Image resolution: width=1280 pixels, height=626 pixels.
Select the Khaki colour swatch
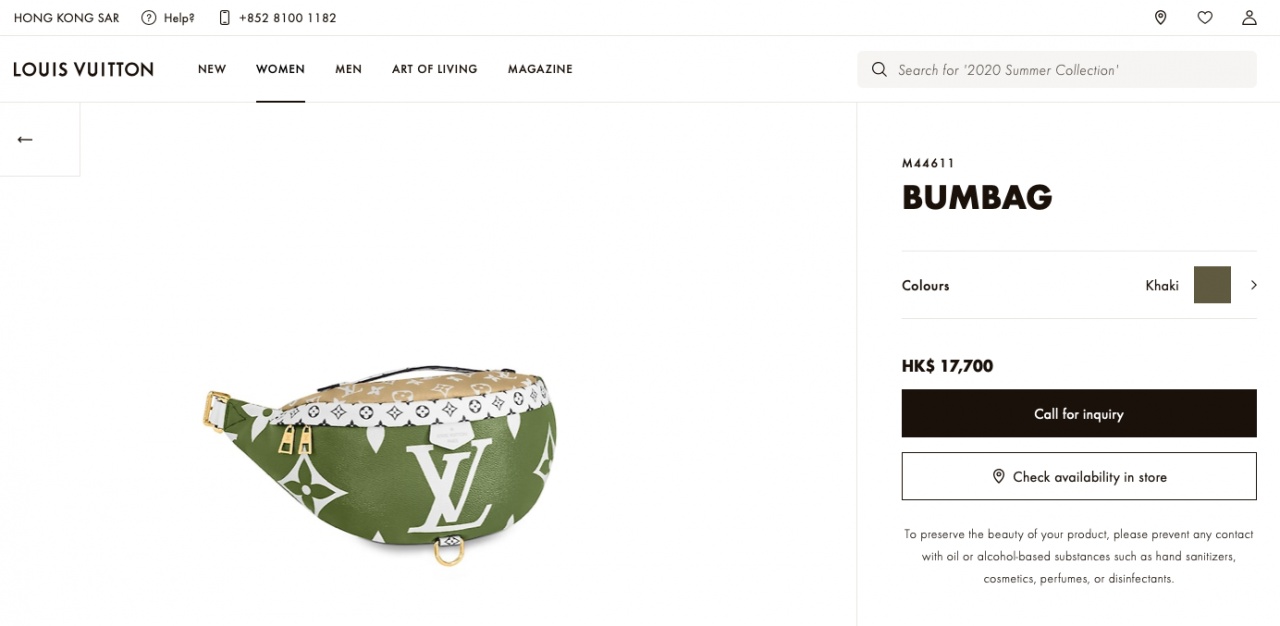click(x=1212, y=285)
